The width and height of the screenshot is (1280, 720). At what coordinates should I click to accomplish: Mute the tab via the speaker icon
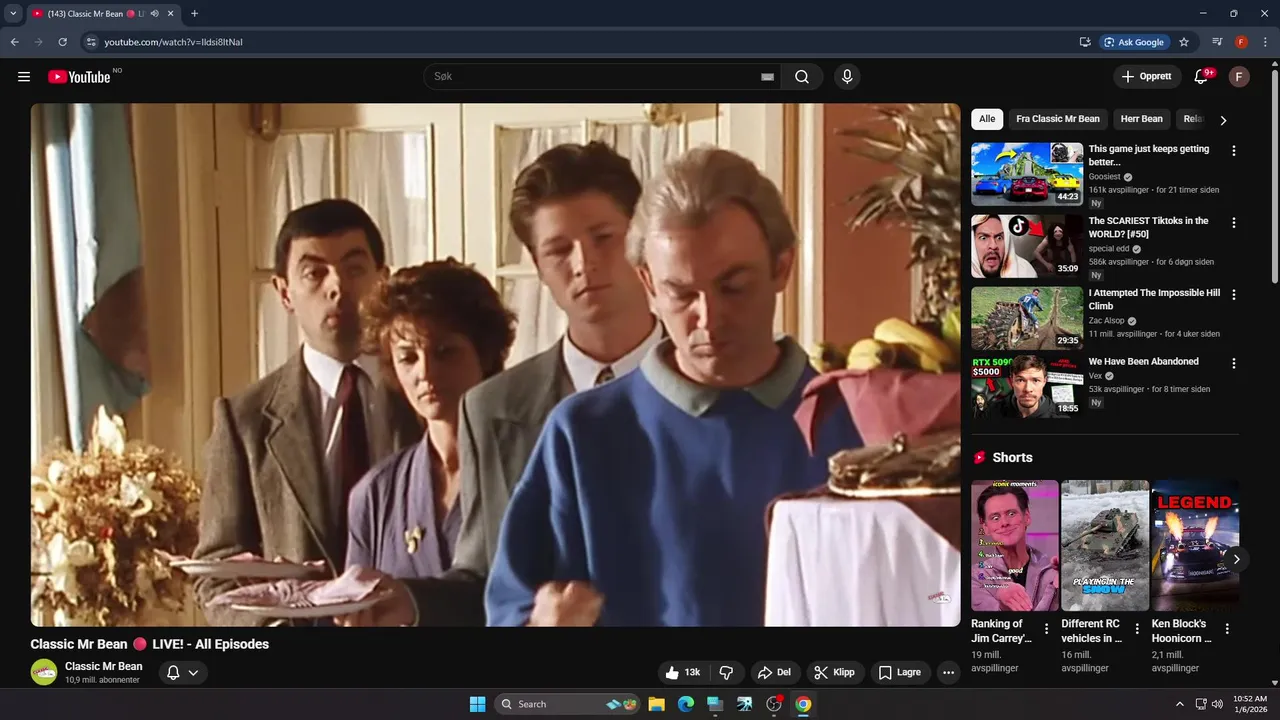154,14
